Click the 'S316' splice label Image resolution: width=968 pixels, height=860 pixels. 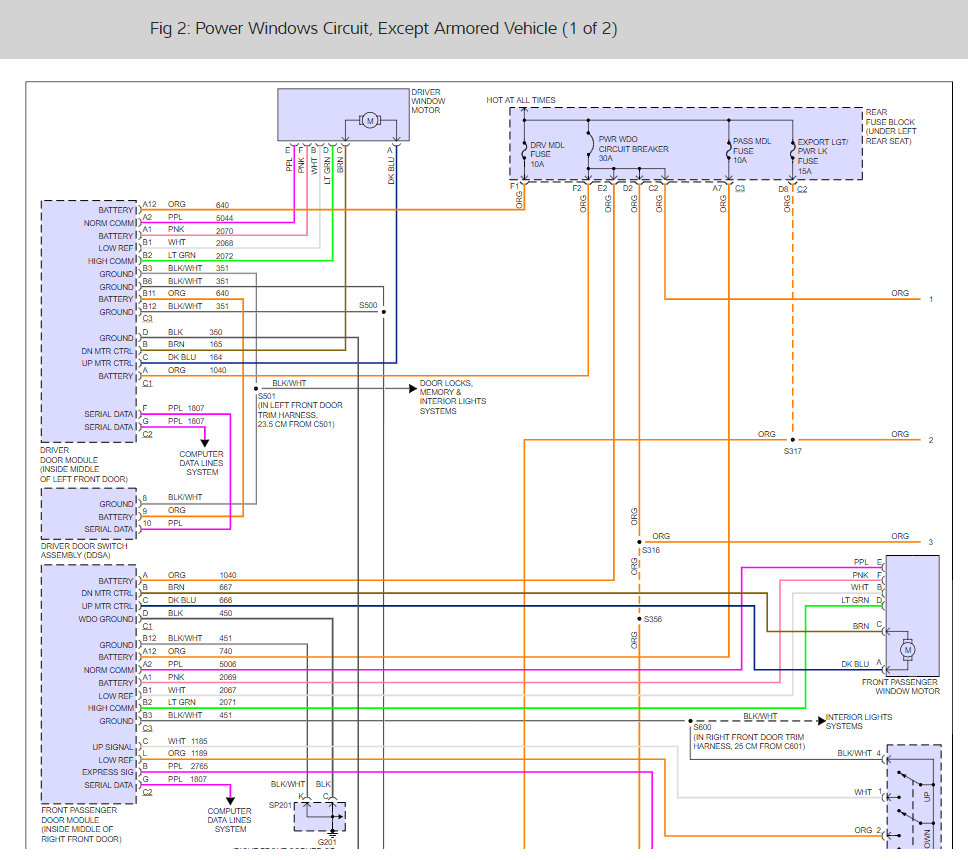[x=651, y=550]
